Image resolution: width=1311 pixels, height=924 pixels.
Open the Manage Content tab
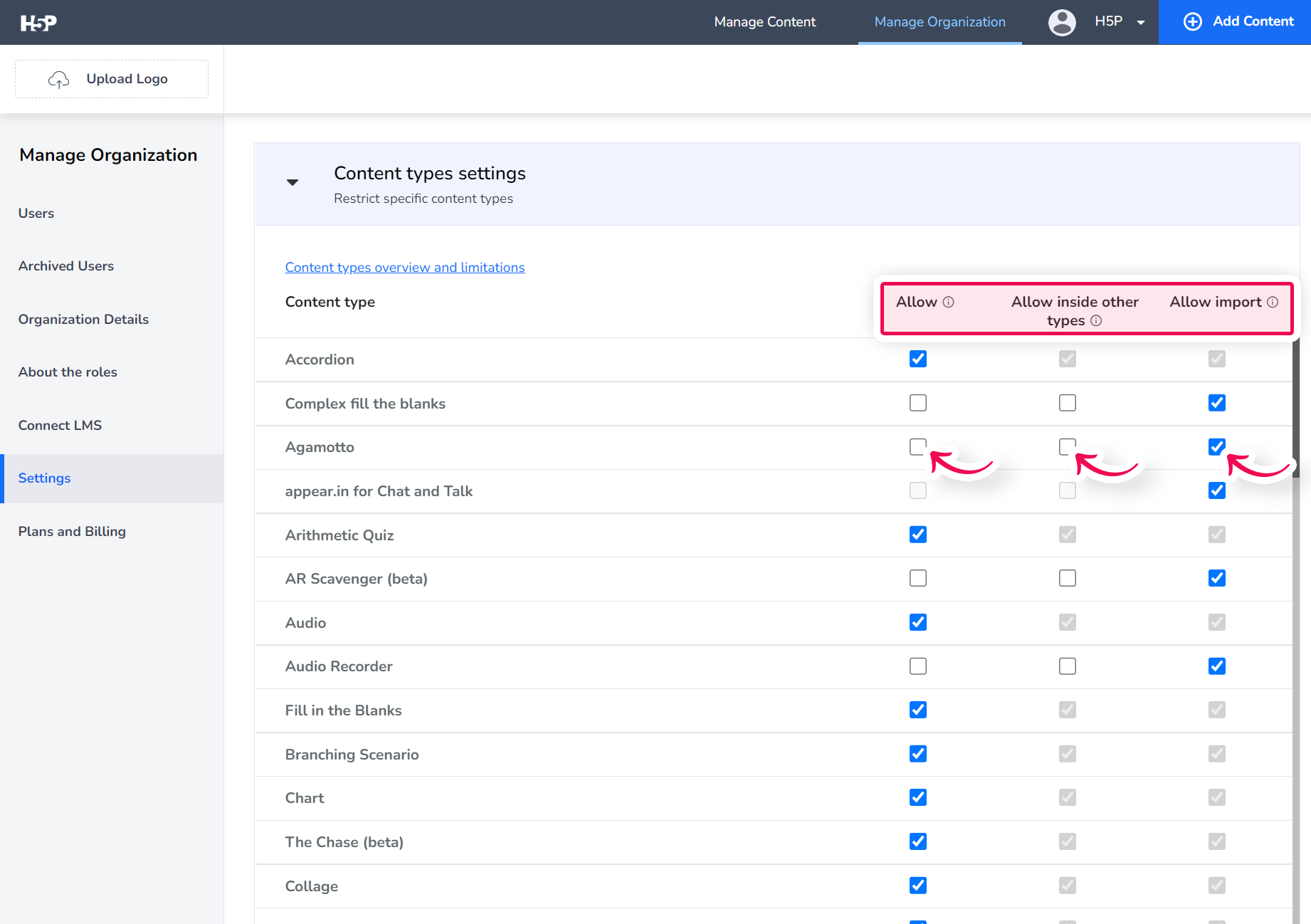(764, 22)
